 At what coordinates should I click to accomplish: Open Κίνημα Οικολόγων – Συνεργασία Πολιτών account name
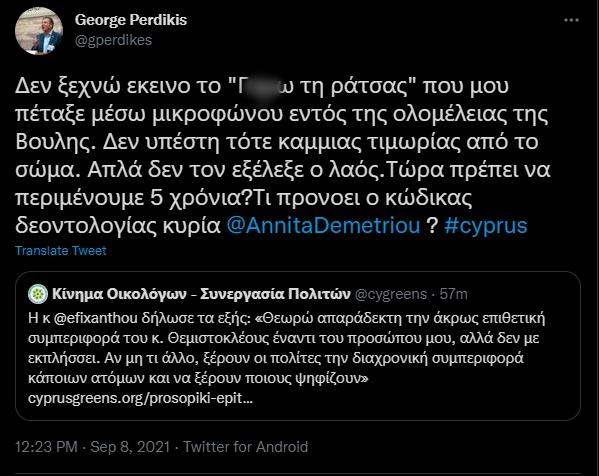pos(201,294)
